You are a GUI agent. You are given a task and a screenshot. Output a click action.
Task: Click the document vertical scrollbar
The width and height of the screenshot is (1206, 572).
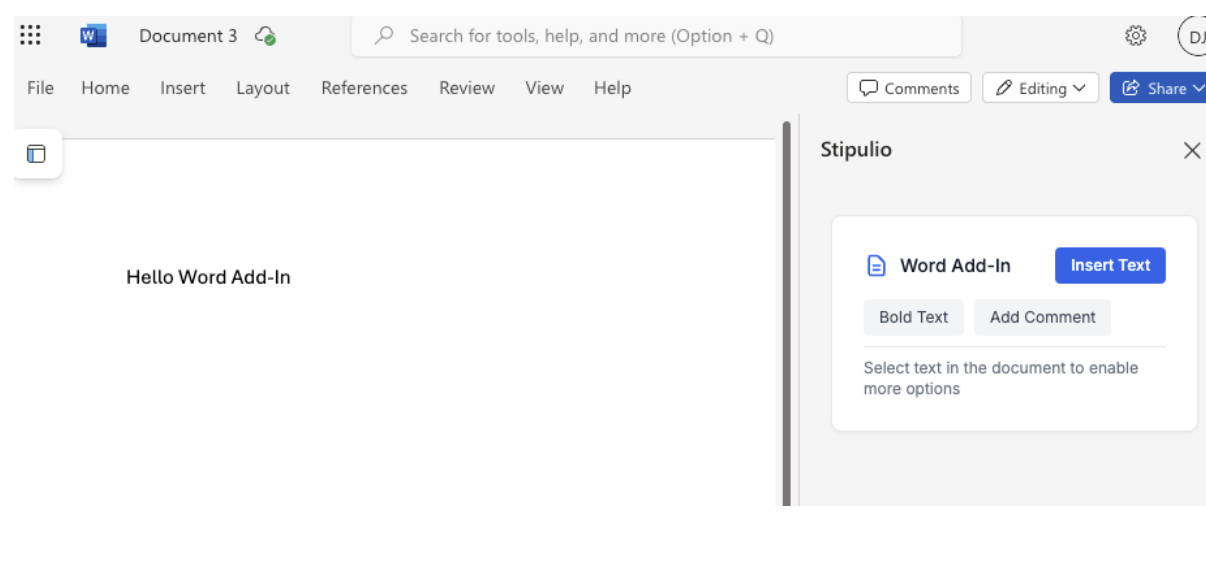click(786, 310)
